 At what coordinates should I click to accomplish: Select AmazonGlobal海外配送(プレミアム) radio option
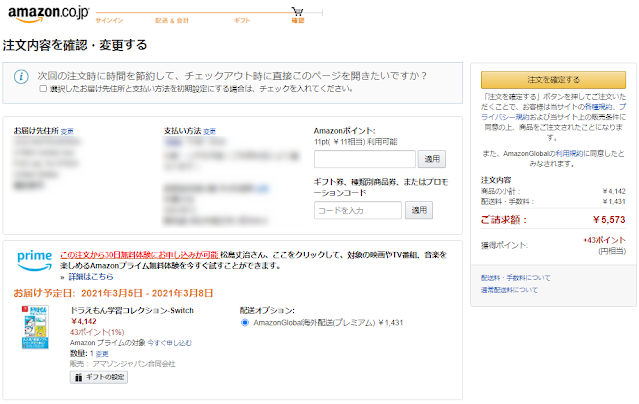(245, 322)
